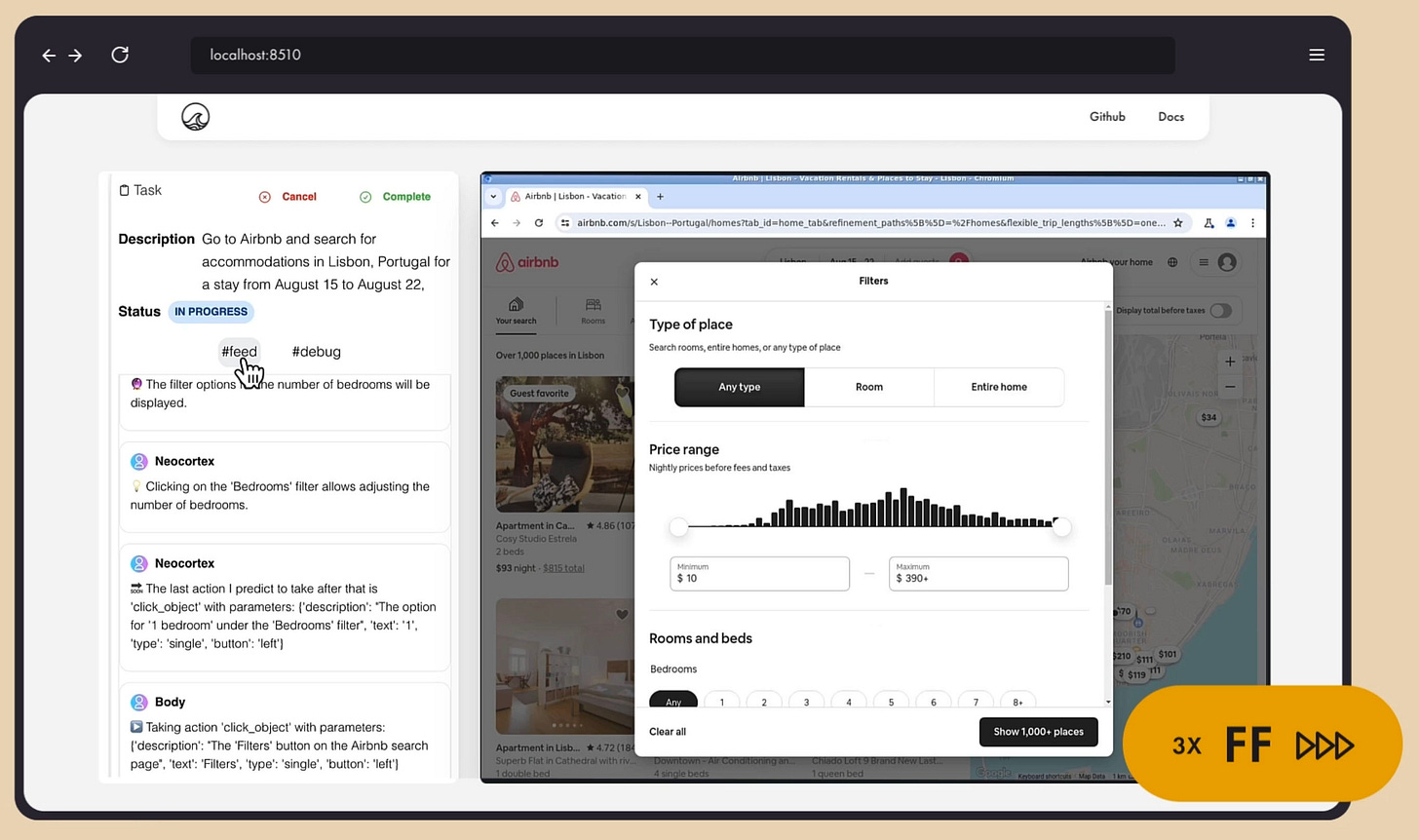1419x840 pixels.
Task: Select 1 bedroom option
Action: pos(721,700)
